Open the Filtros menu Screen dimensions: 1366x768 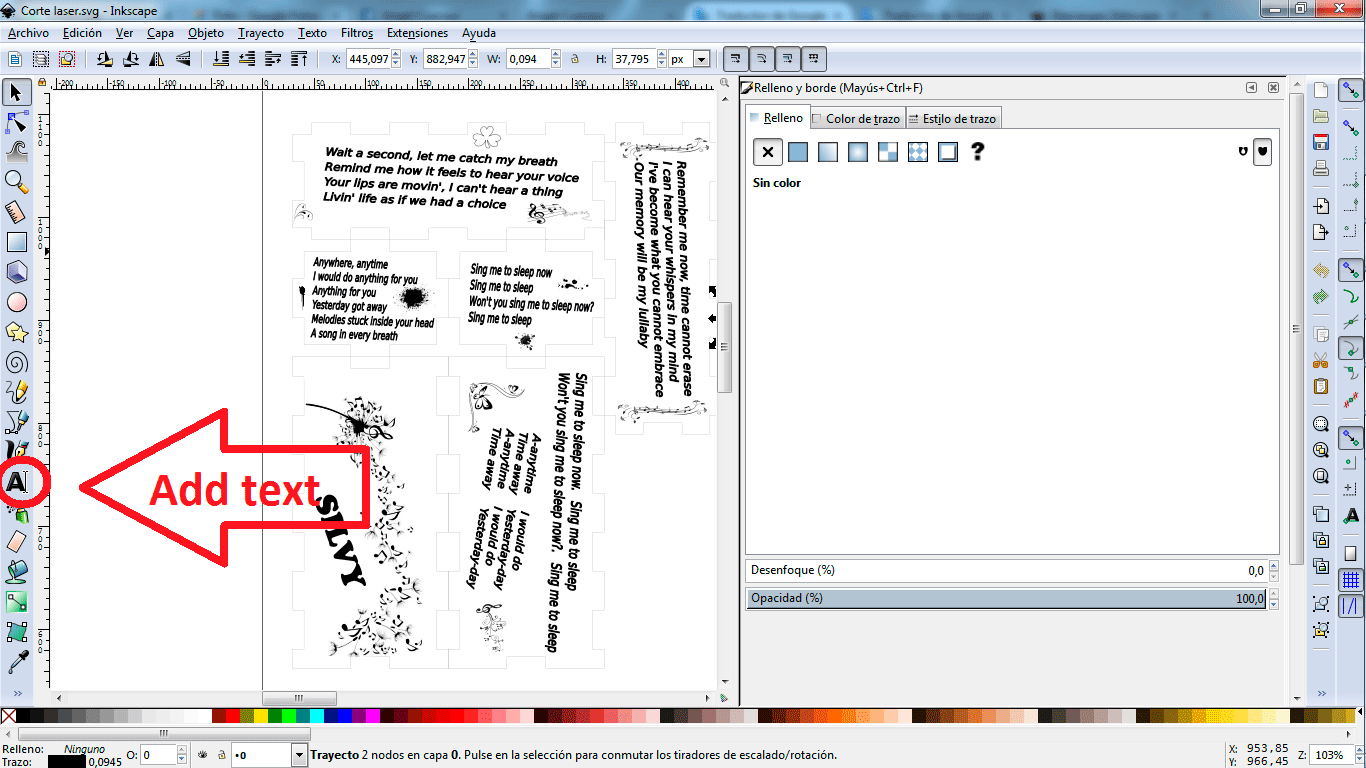point(357,32)
